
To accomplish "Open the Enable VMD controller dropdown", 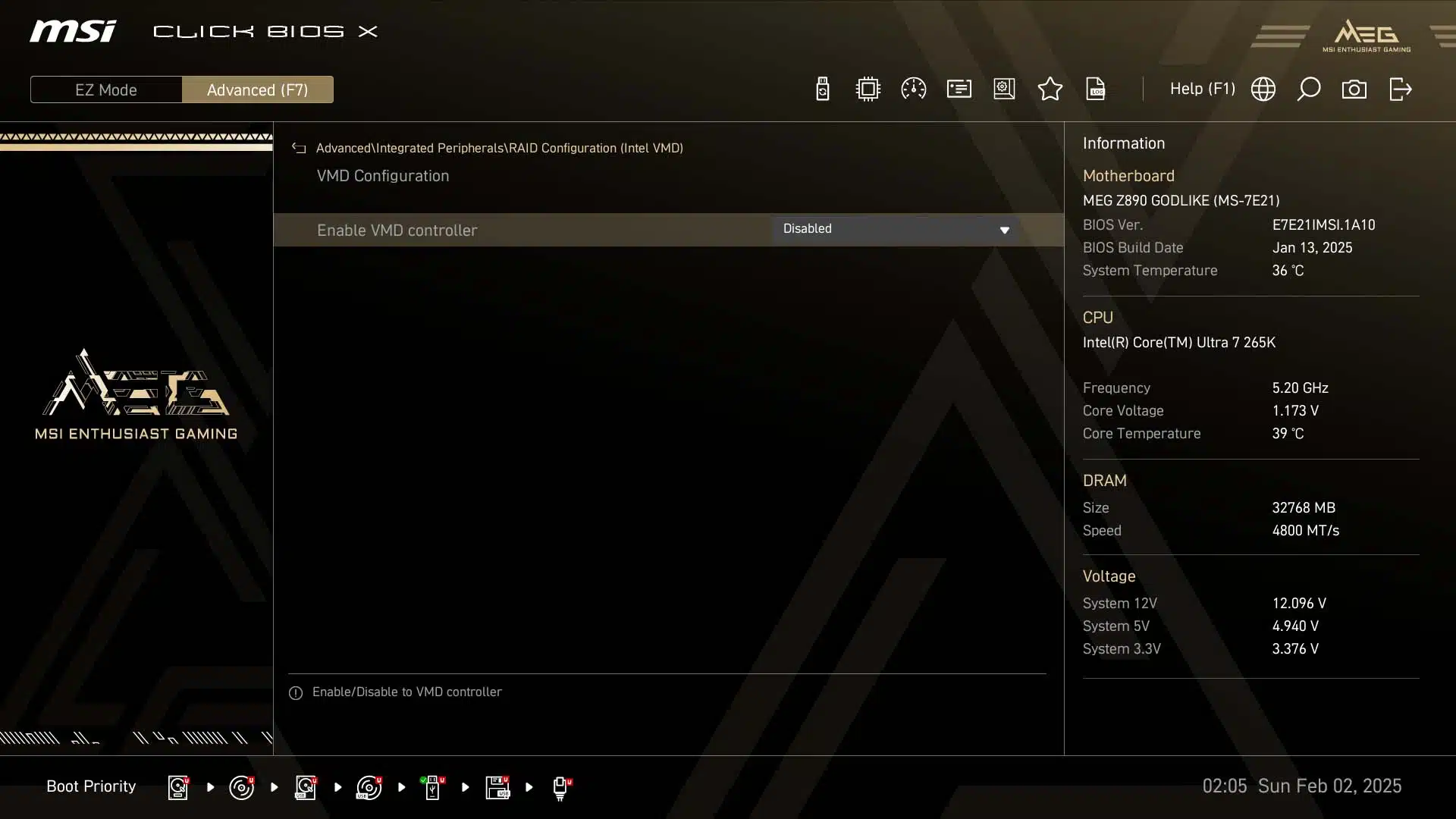I will (x=896, y=229).
